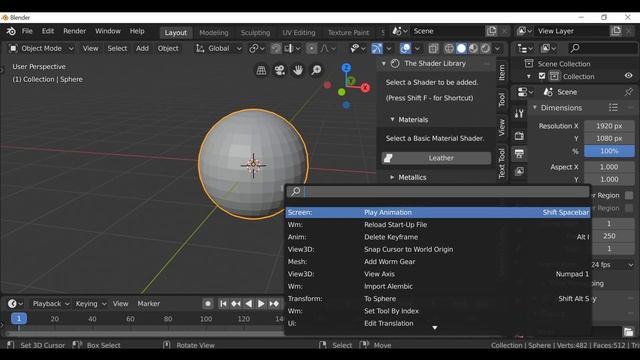Click the zoom magnifier viewport icon
640x360 pixels.
click(316, 70)
